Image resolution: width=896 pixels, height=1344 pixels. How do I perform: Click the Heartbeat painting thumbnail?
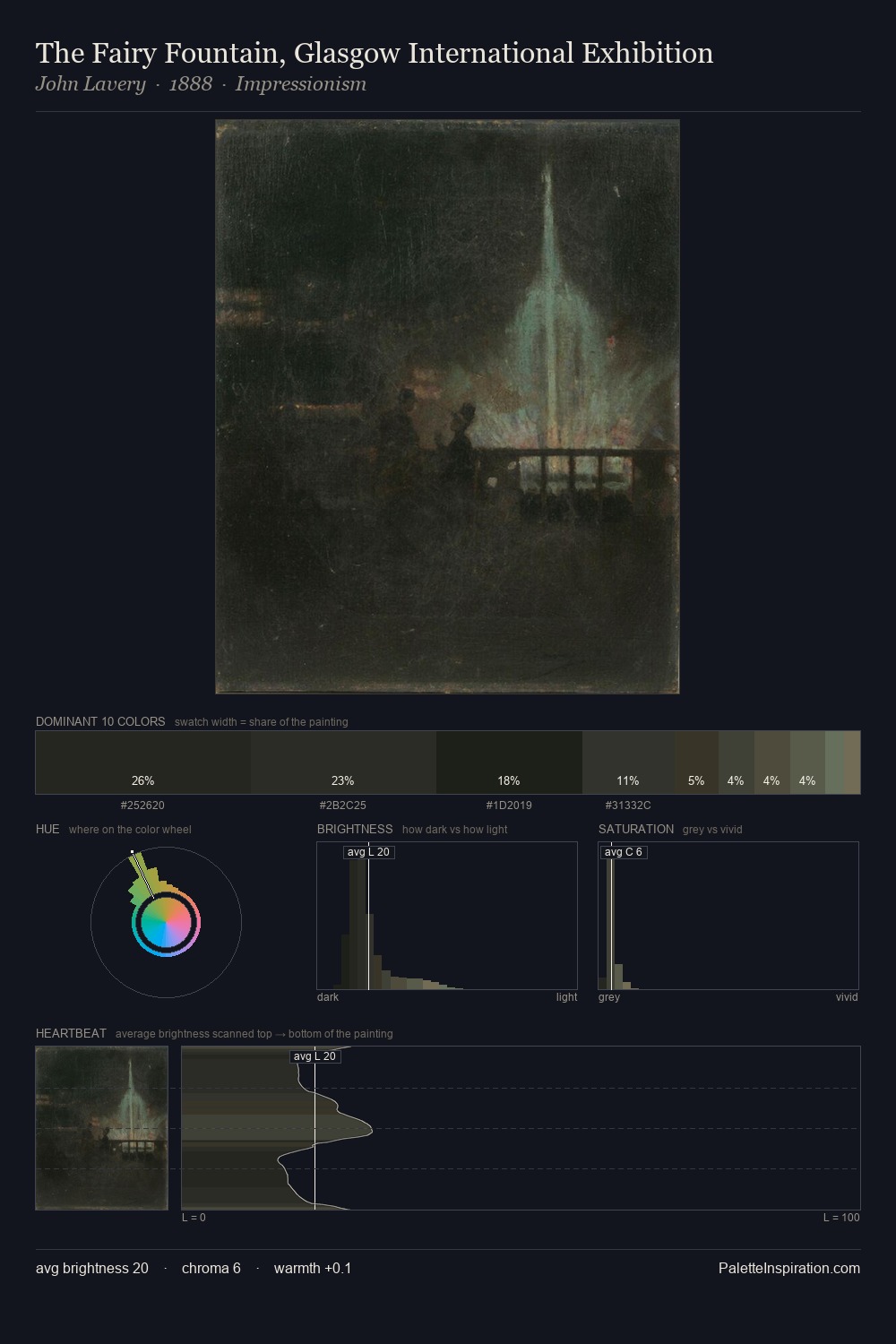coord(102,1128)
